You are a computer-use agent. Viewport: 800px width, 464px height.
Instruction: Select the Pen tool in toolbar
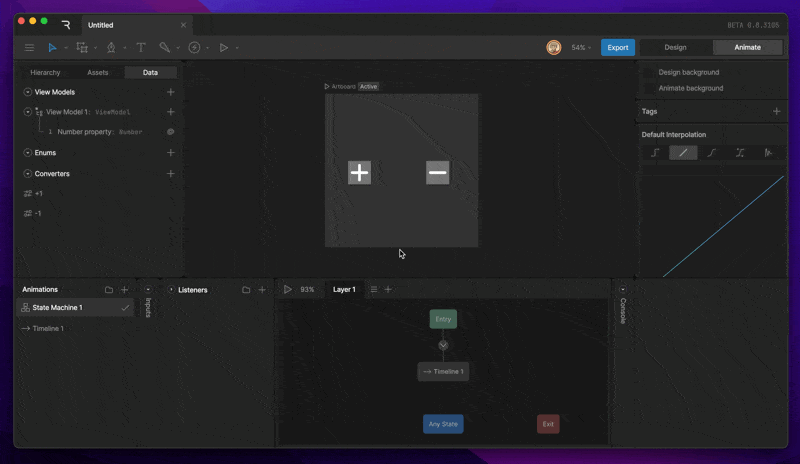[111, 47]
